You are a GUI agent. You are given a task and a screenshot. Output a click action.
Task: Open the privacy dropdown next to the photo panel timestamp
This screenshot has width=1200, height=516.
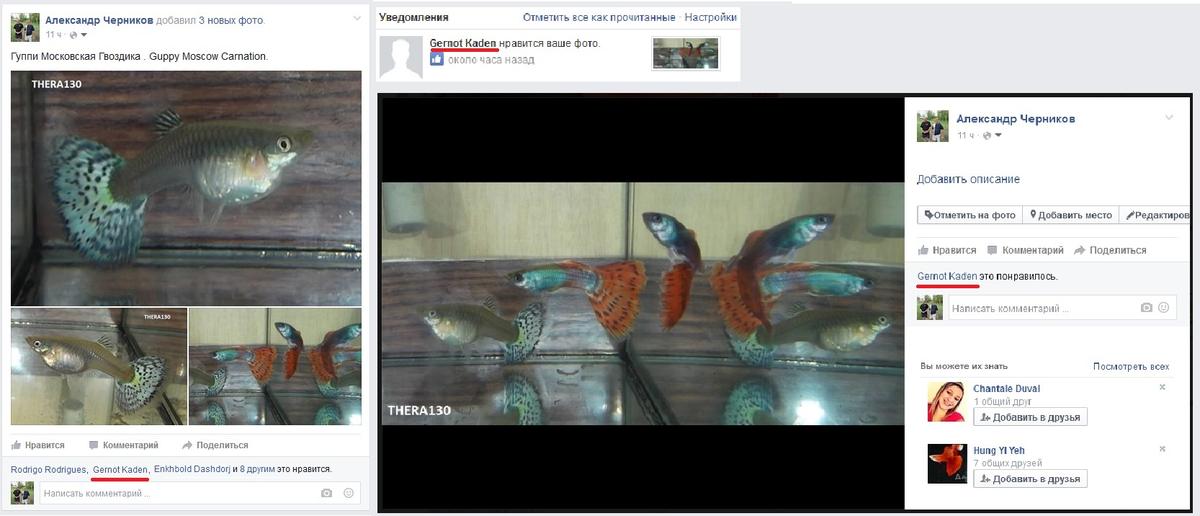pyautogui.click(x=992, y=135)
